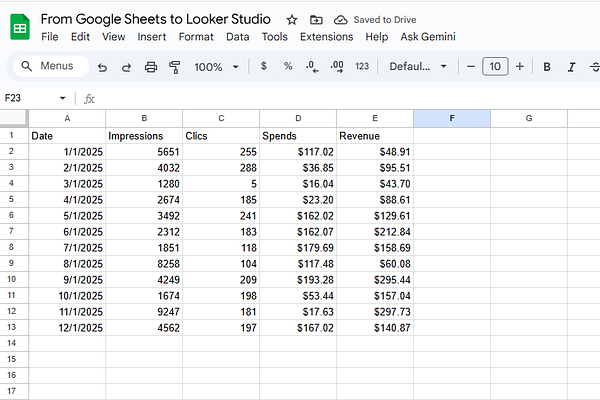Open the Insert menu
Image resolution: width=600 pixels, height=400 pixels.
click(x=152, y=37)
